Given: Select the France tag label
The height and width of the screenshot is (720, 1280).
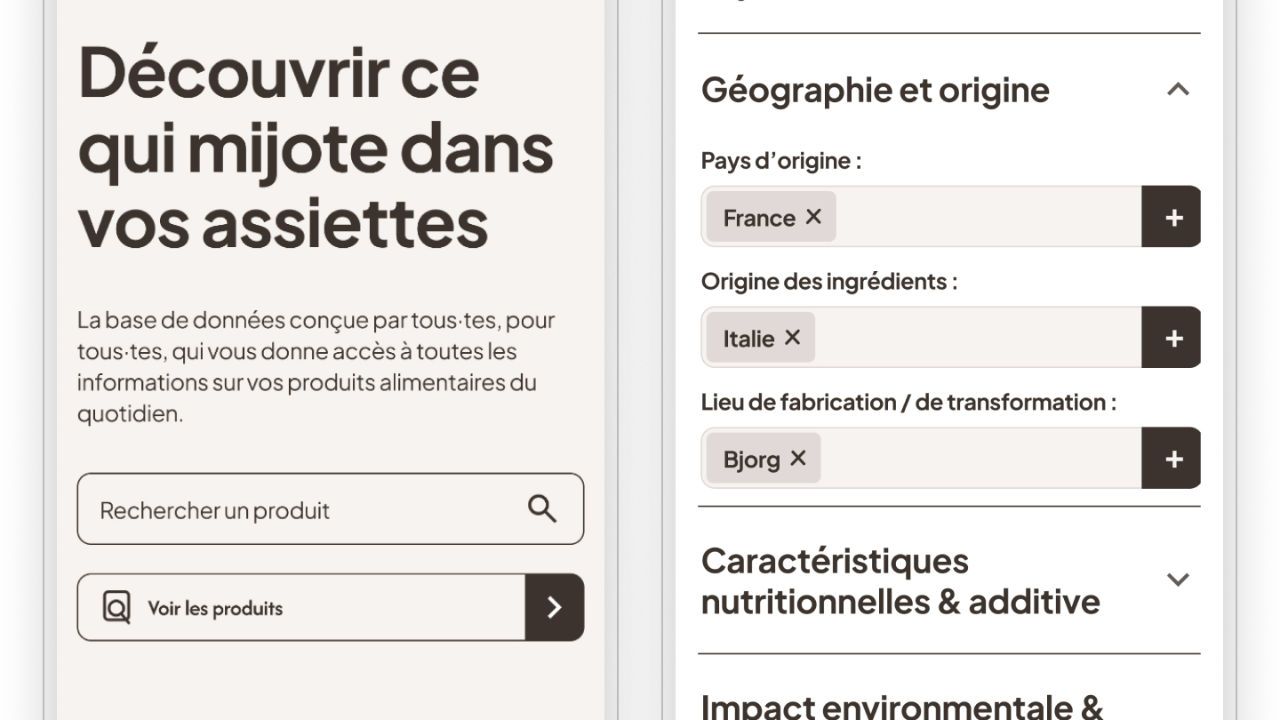Looking at the screenshot, I should 759,218.
